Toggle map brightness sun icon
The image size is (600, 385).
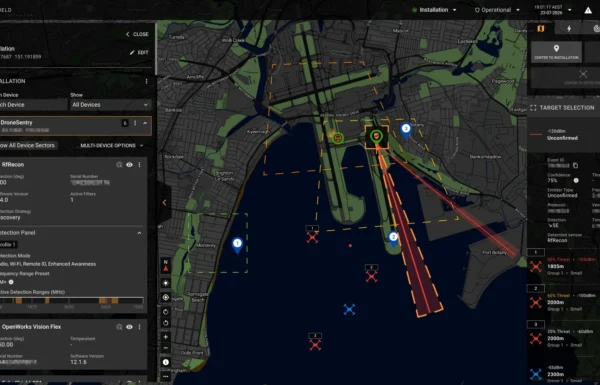[166, 283]
